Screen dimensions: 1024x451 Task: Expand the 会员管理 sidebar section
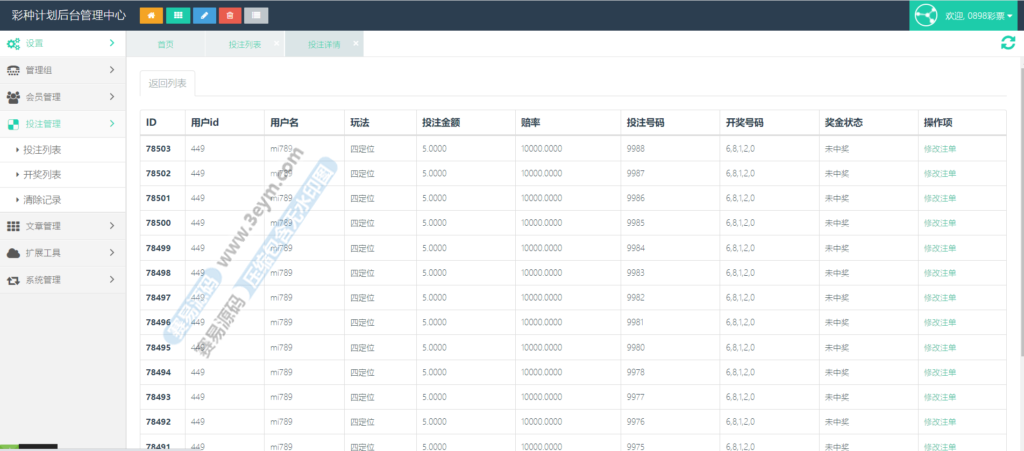point(62,97)
